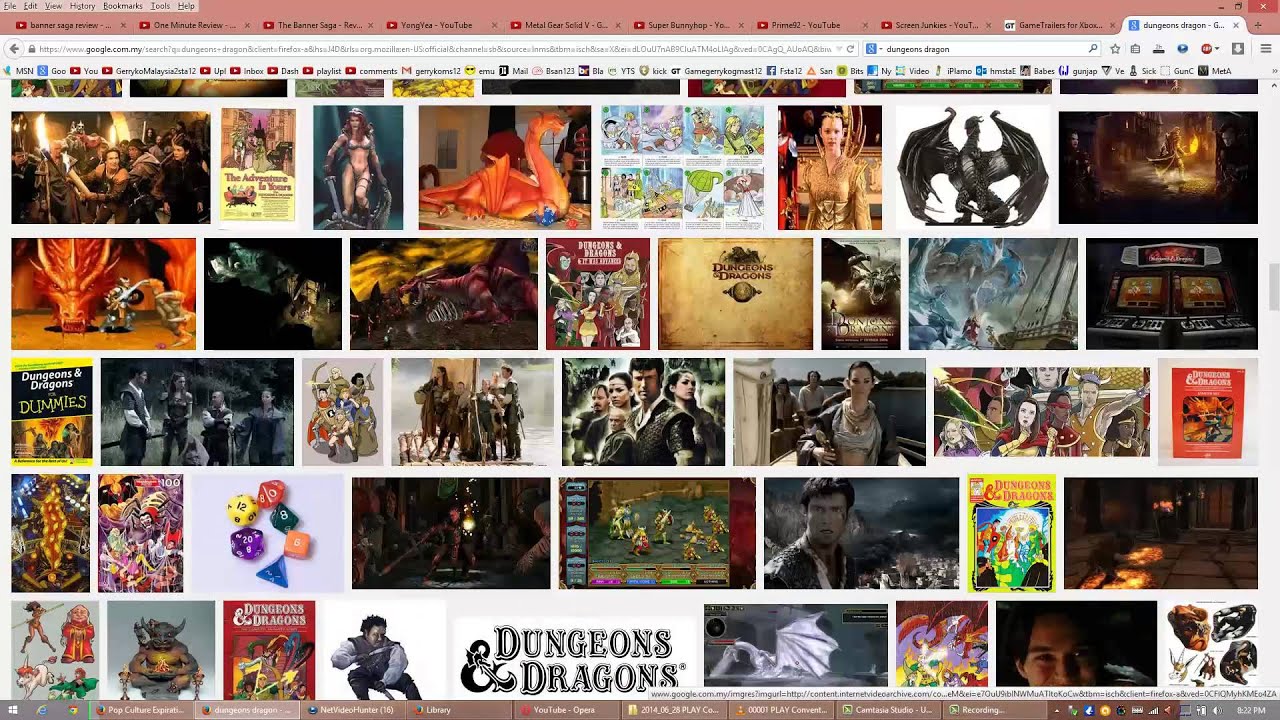The width and height of the screenshot is (1280, 720).
Task: Close the dungeons dragon tab
Action: [x=1236, y=25]
